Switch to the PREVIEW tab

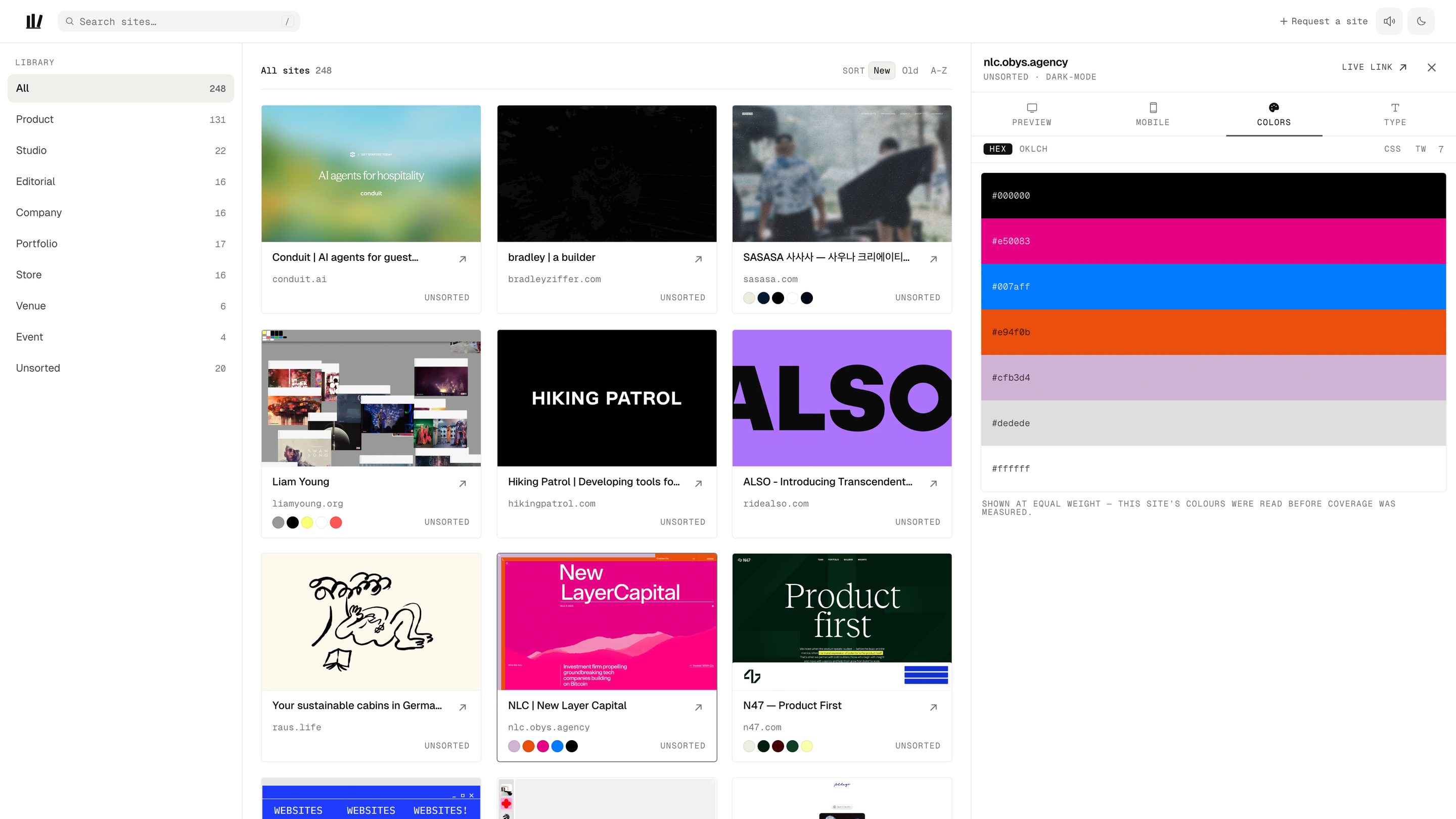click(x=1031, y=114)
